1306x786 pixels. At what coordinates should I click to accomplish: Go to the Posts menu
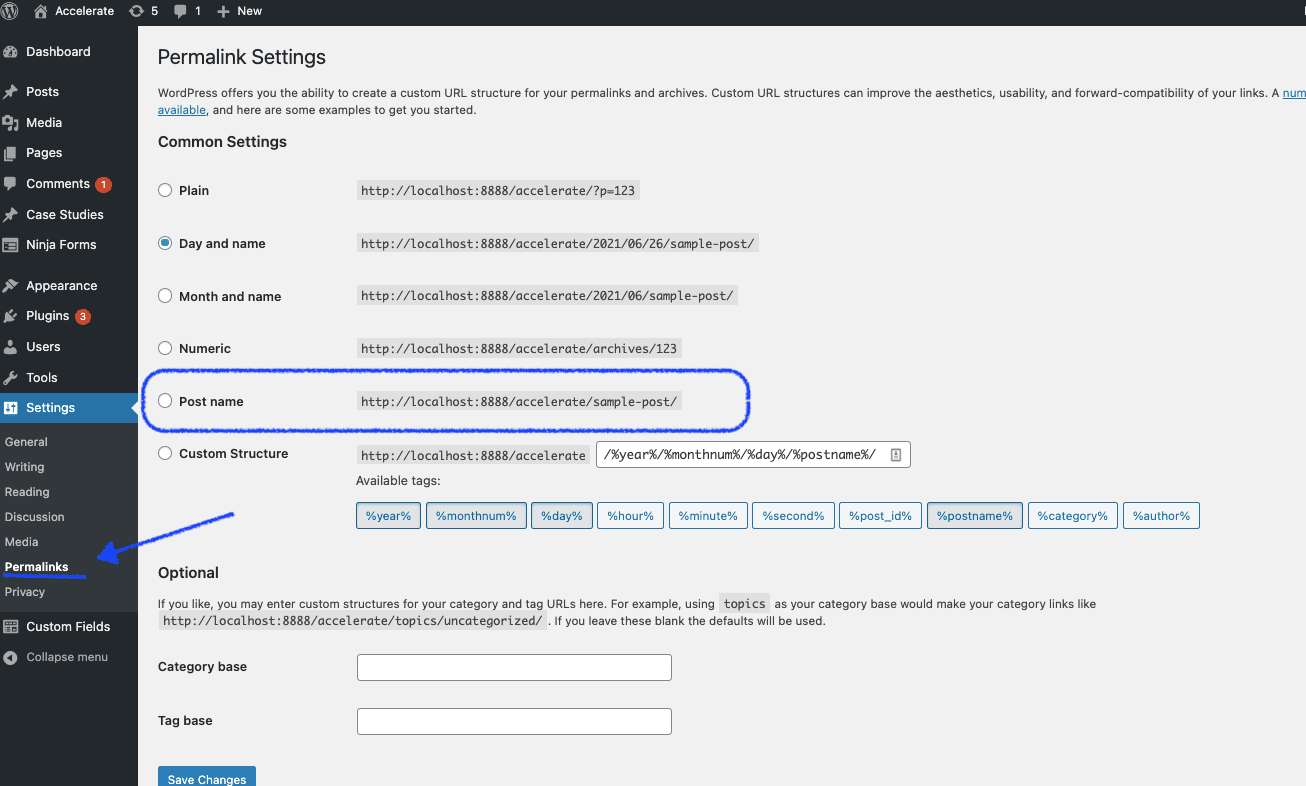[42, 92]
